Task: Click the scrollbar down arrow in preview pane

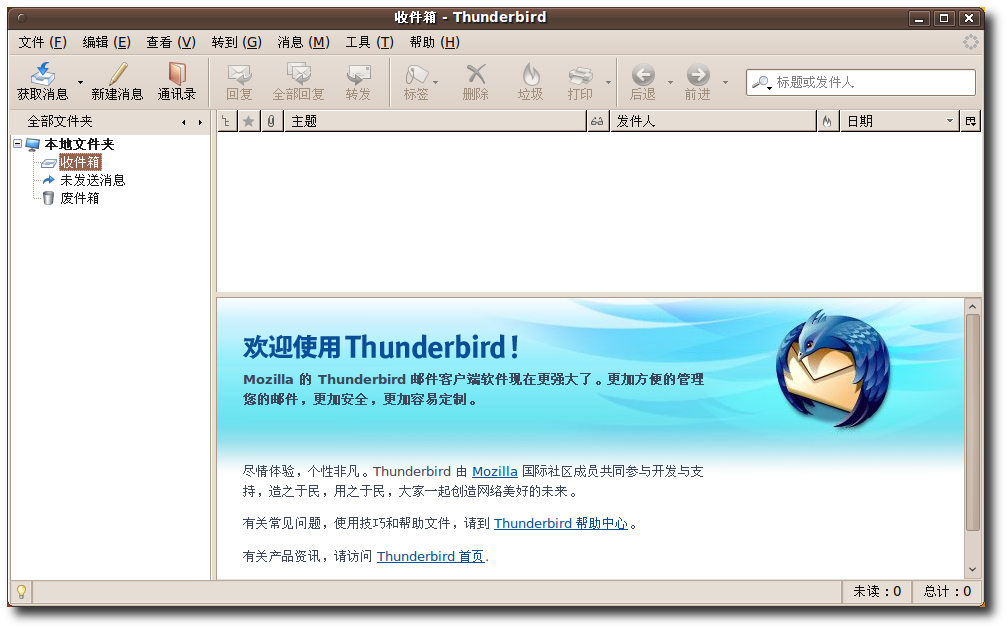Action: click(973, 570)
